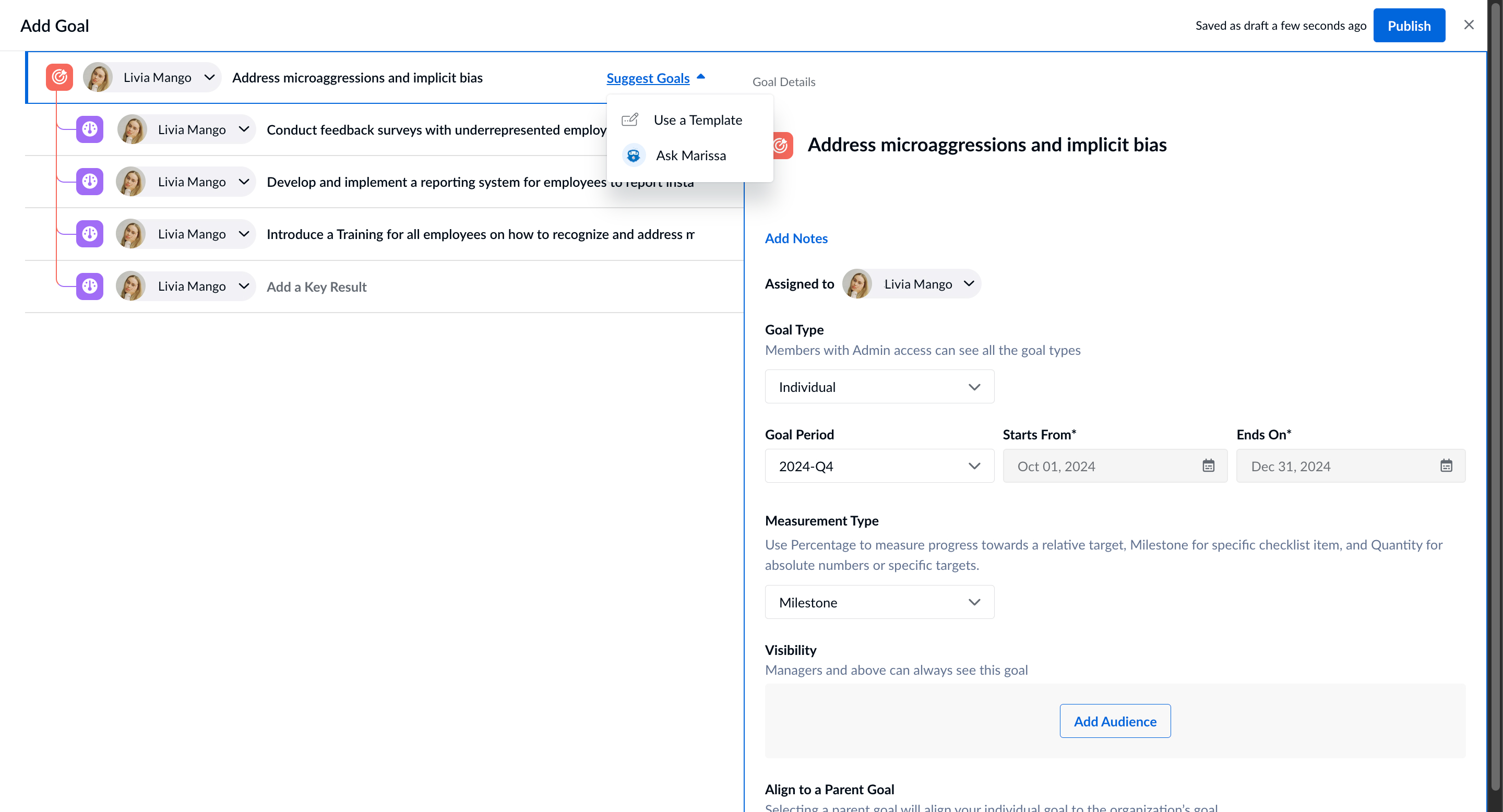Open Add Notes for the goal
1503x812 pixels.
pos(796,238)
